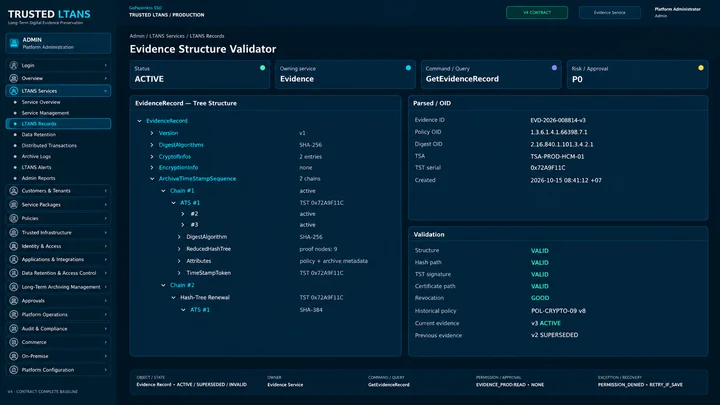Screen dimensions: 720x405
Task: Expand the Version tree node
Action: pos(152,133)
